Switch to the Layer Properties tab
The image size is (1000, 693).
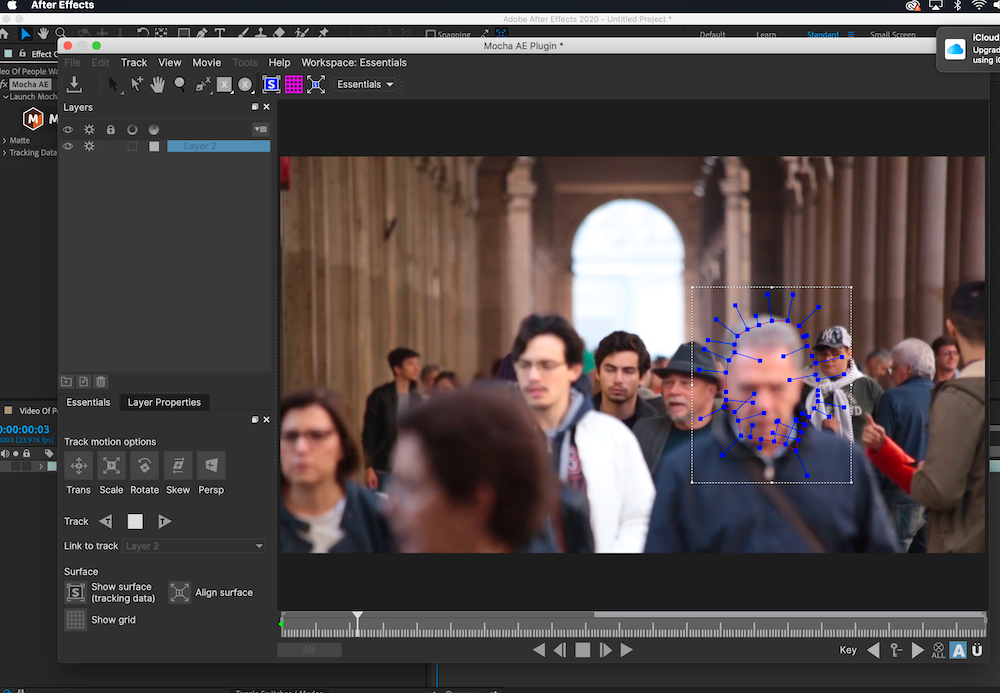(164, 402)
